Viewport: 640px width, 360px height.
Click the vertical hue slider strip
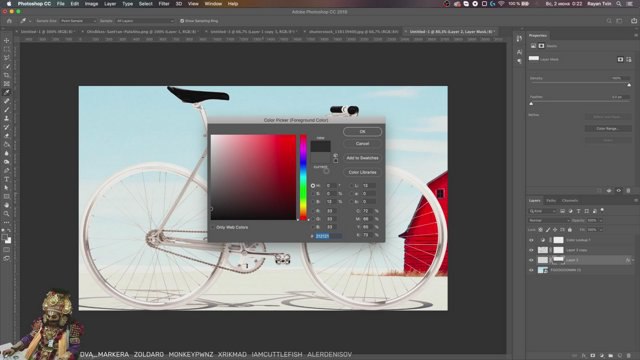tap(303, 177)
